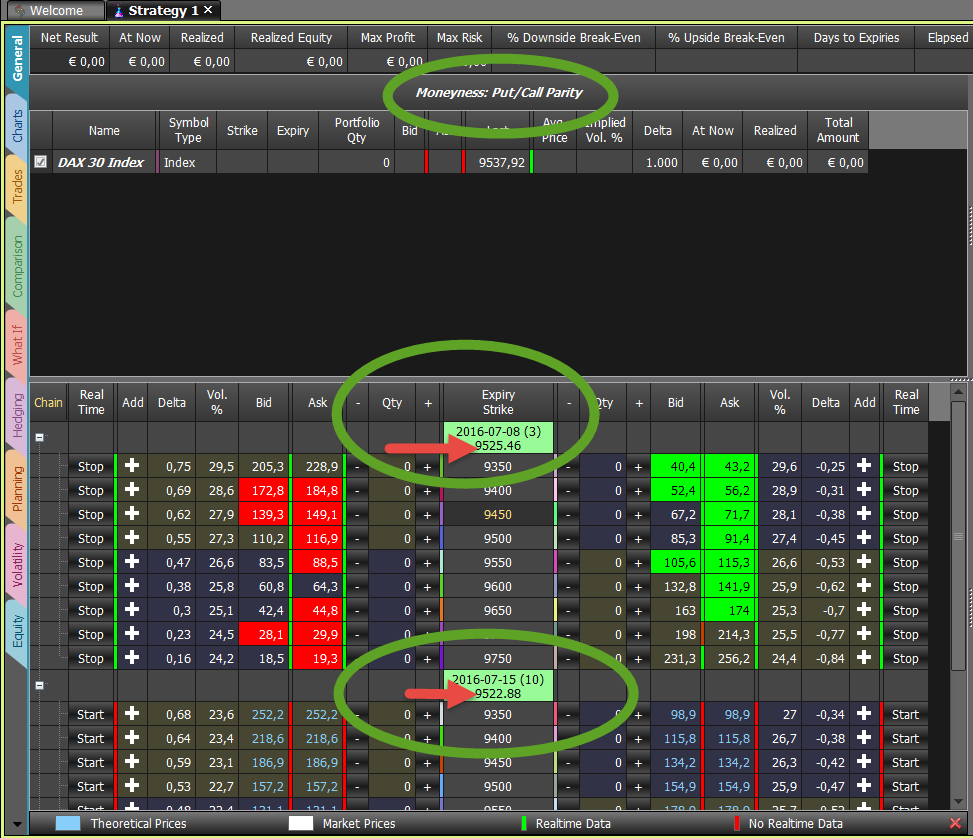Toggle the DAX 30 Index checkbox

40,162
